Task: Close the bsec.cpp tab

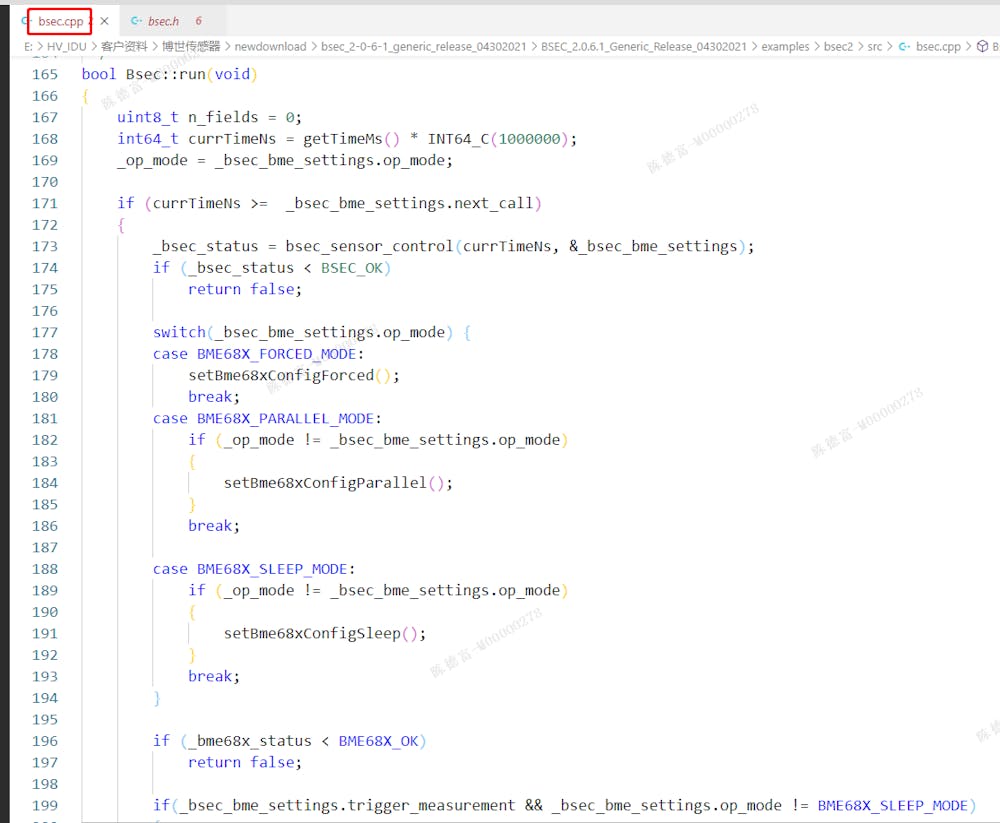Action: (x=104, y=20)
